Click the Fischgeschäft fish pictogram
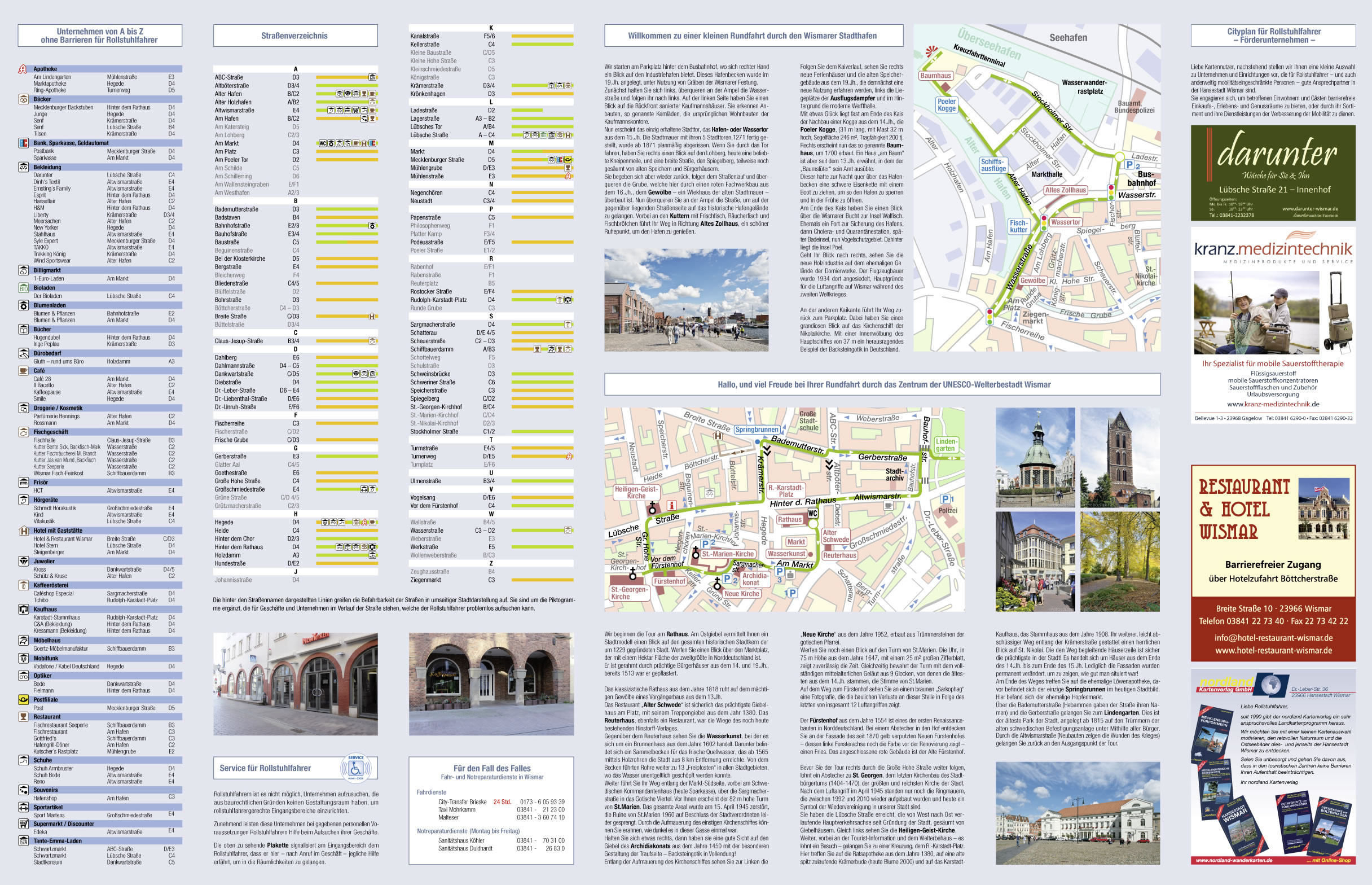The image size is (1372, 885). coord(23,432)
